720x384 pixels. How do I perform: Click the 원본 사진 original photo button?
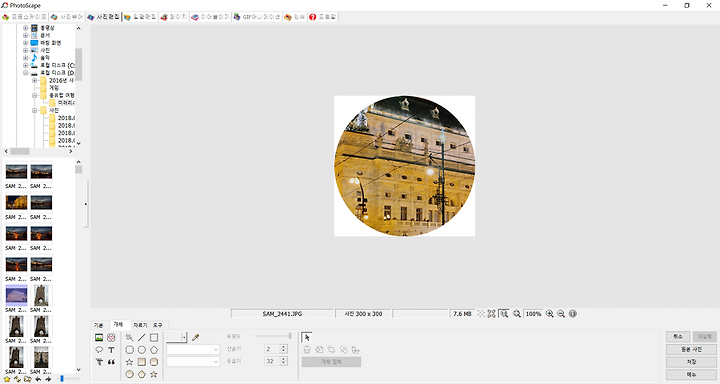[691, 350]
